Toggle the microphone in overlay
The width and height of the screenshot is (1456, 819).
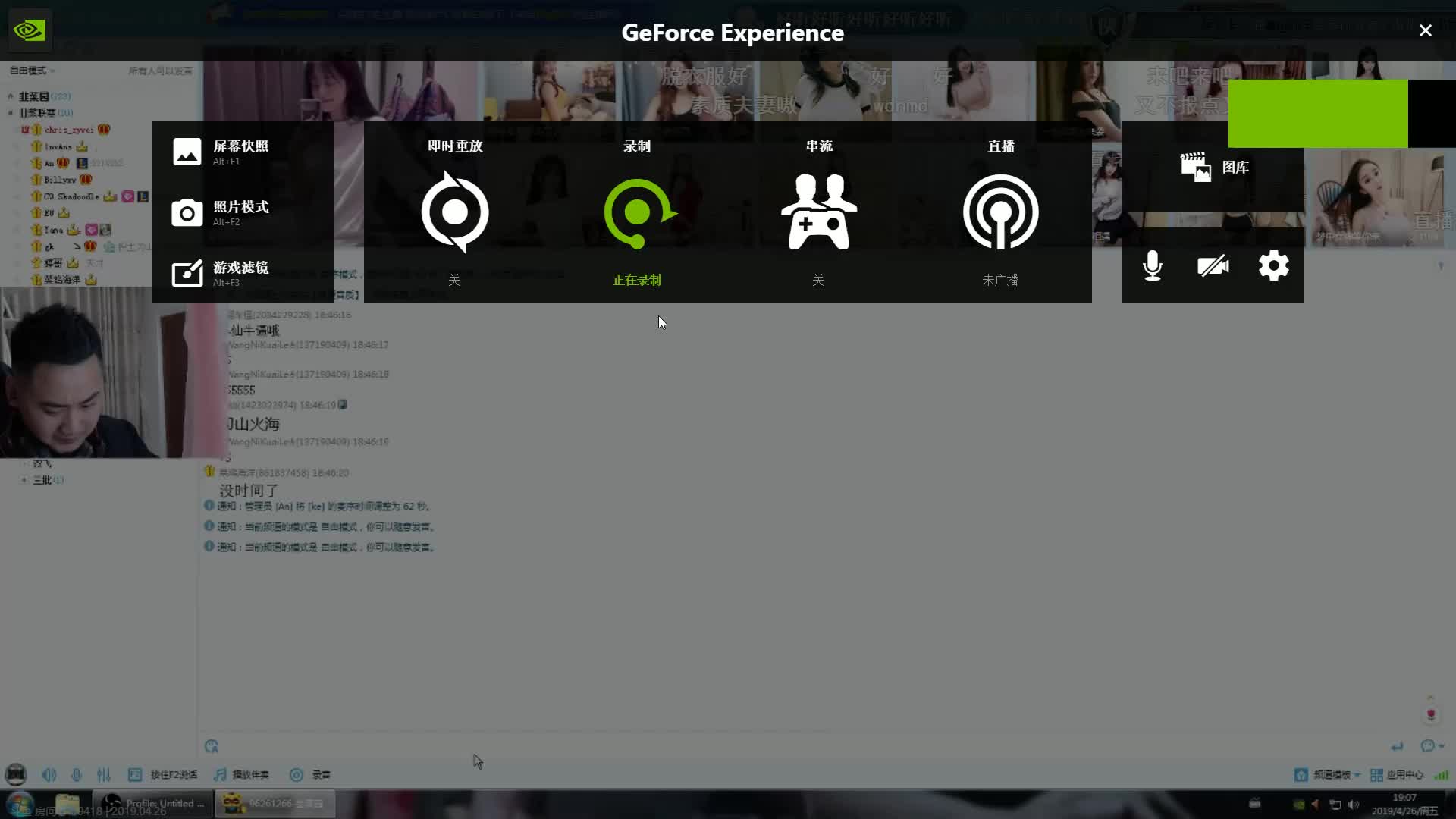[1153, 266]
